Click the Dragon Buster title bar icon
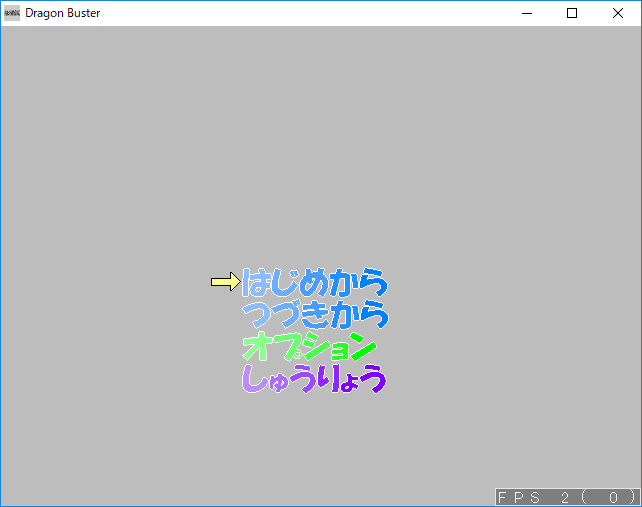The height and width of the screenshot is (507, 642). pyautogui.click(x=12, y=13)
